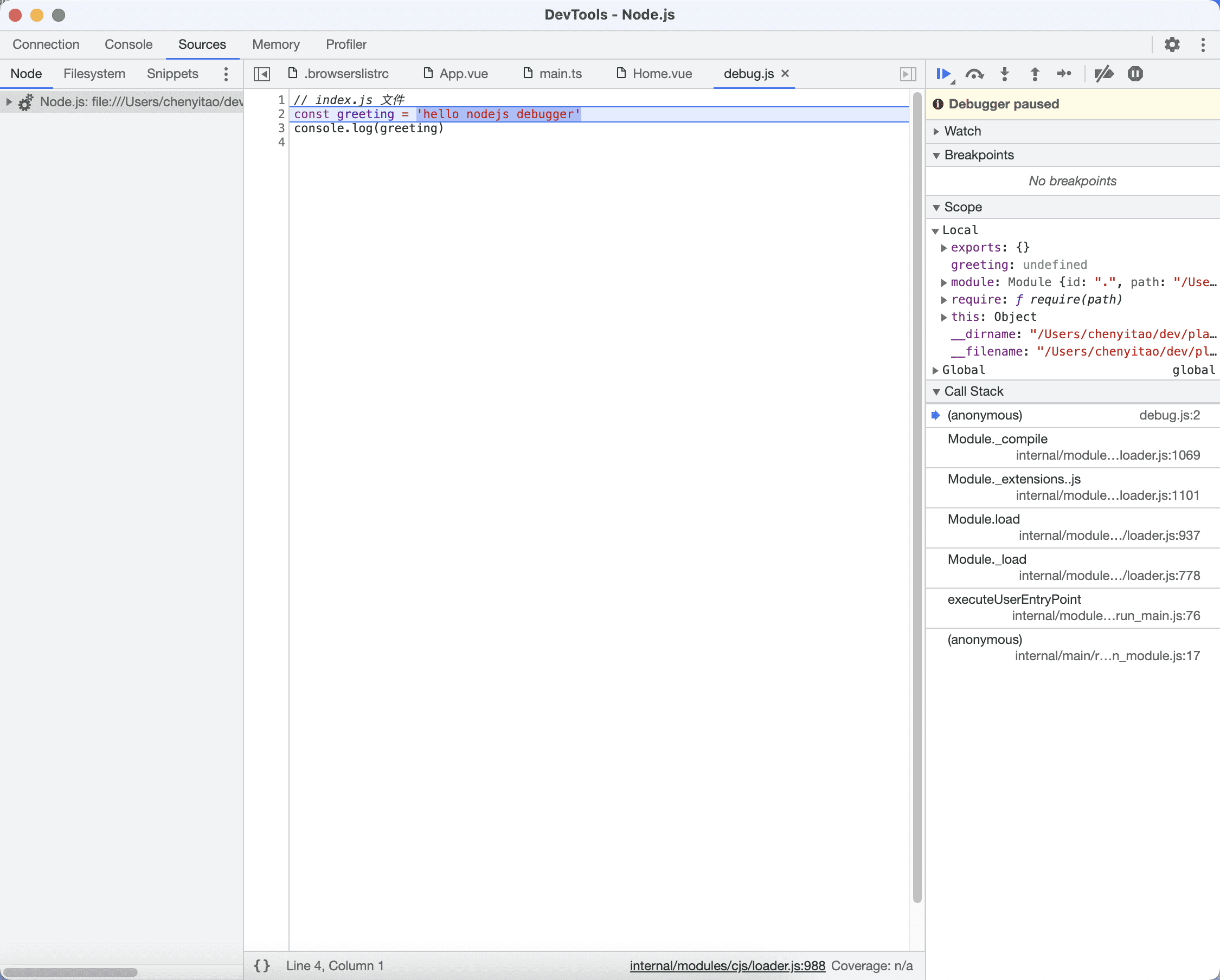
Task: Toggle pause on exceptions button
Action: click(x=1135, y=74)
